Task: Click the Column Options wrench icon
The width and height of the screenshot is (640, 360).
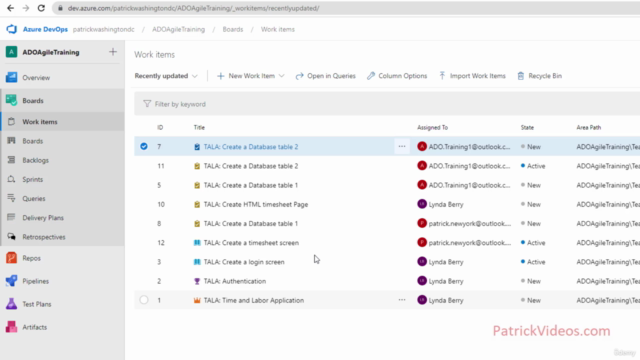Action: click(x=371, y=76)
